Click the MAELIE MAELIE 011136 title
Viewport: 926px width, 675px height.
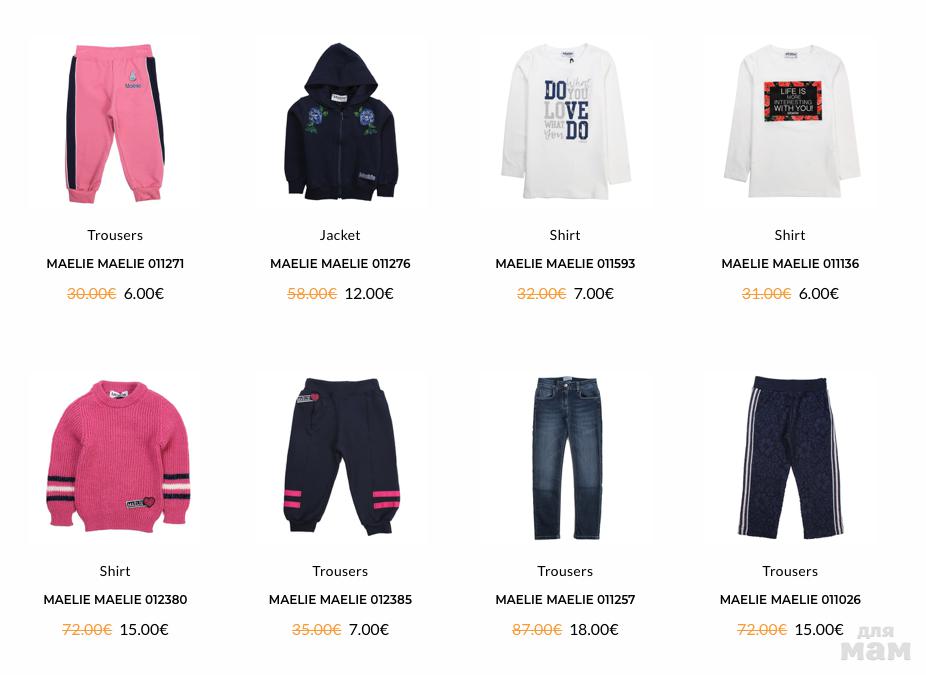coord(790,263)
